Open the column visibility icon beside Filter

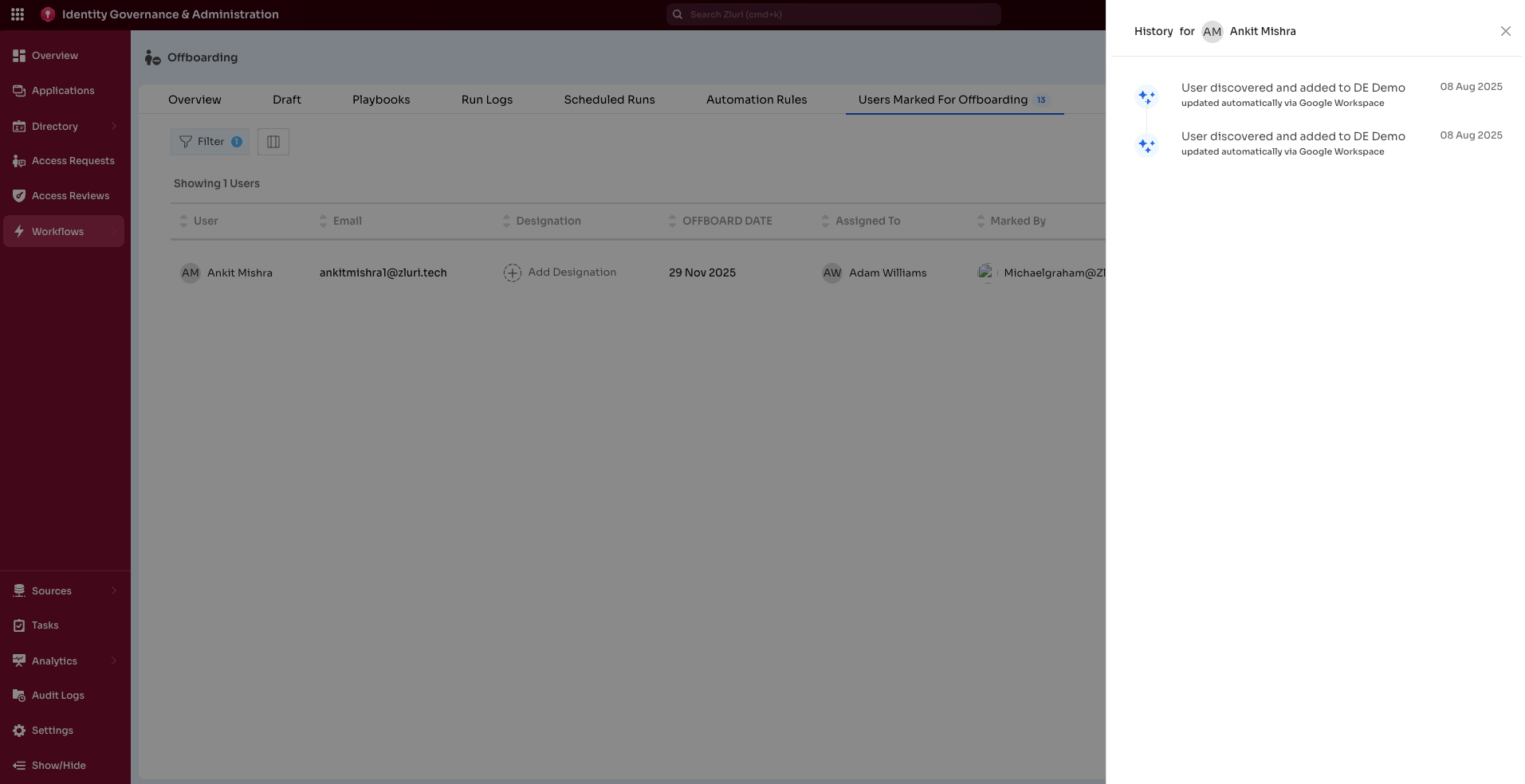(x=273, y=141)
